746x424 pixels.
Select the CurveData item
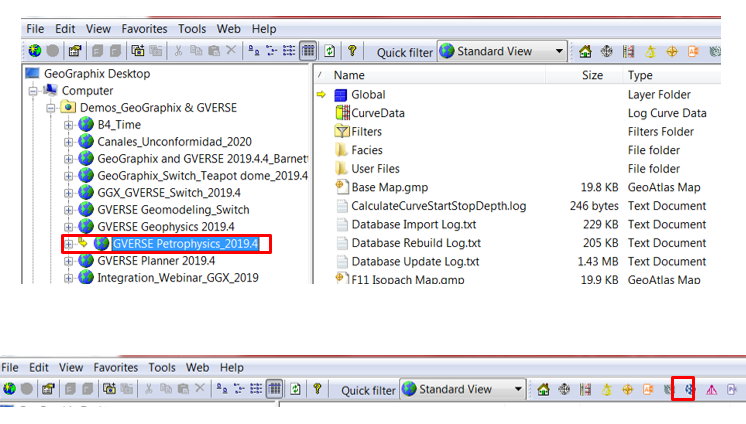click(x=378, y=113)
